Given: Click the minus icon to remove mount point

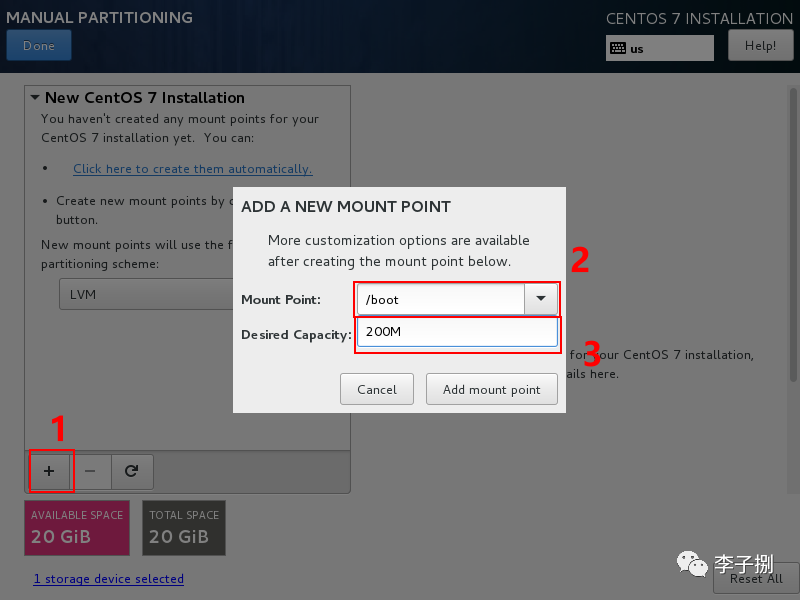Looking at the screenshot, I should point(90,471).
